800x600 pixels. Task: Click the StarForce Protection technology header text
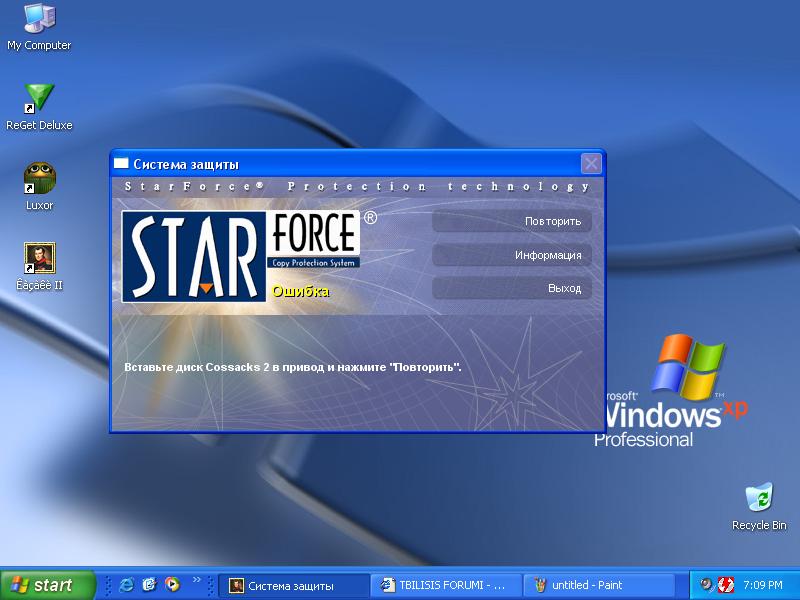[x=357, y=186]
